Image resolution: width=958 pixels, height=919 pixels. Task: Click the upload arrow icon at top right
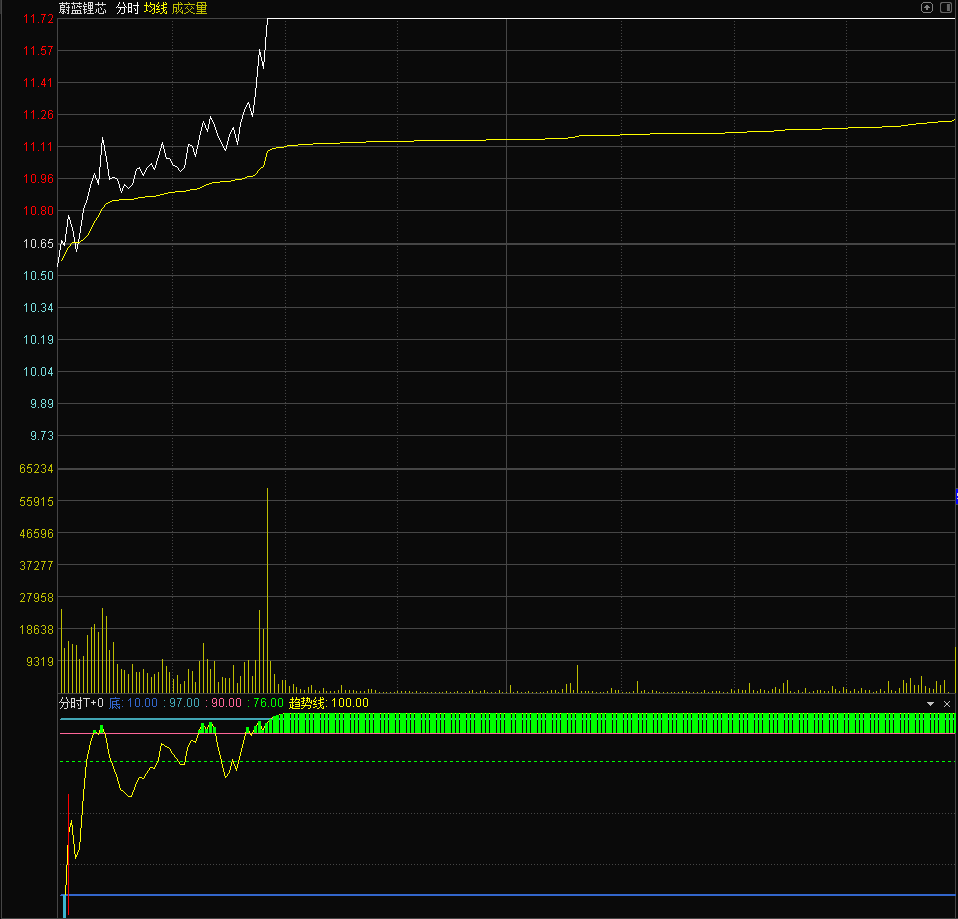click(x=927, y=7)
